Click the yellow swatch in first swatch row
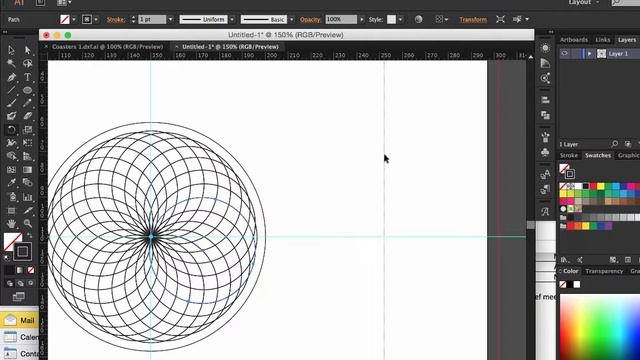Image resolution: width=640 pixels, height=360 pixels. pos(600,186)
